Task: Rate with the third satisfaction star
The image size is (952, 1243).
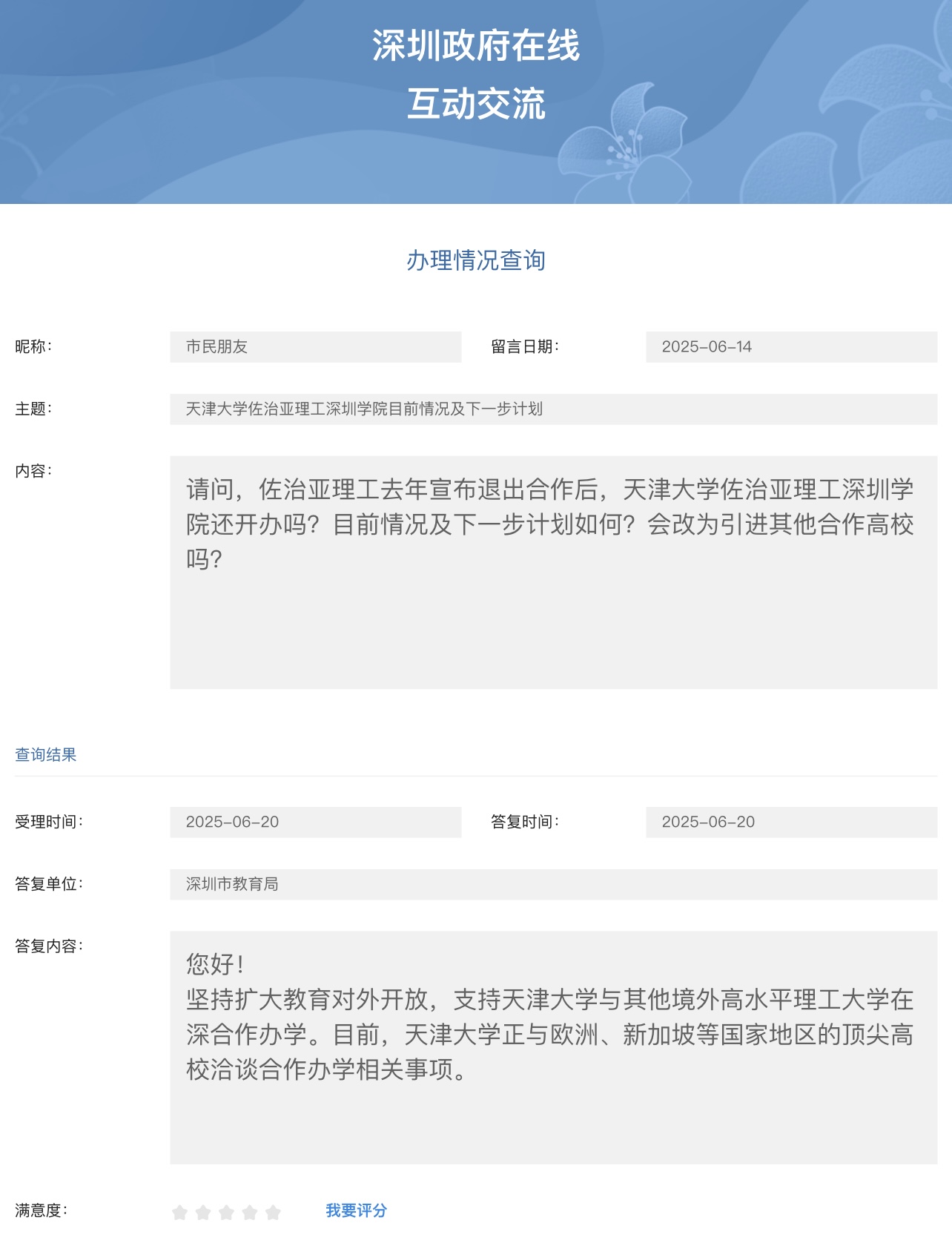Action: tap(227, 1212)
